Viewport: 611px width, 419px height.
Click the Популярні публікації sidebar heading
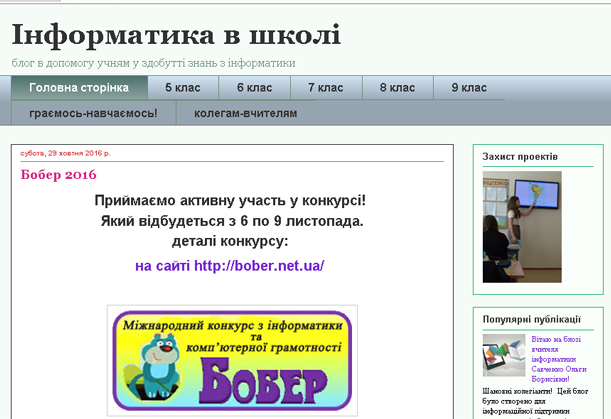(x=531, y=320)
